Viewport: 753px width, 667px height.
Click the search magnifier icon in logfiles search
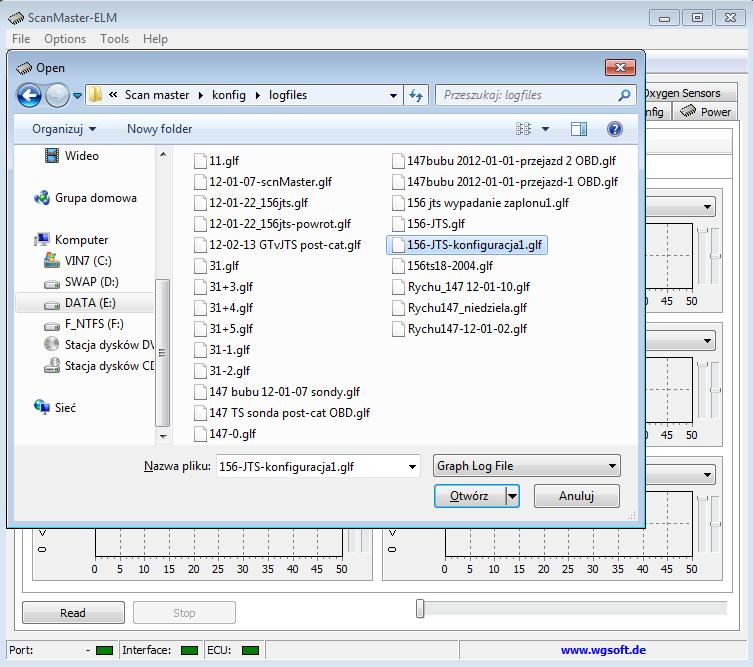[624, 95]
